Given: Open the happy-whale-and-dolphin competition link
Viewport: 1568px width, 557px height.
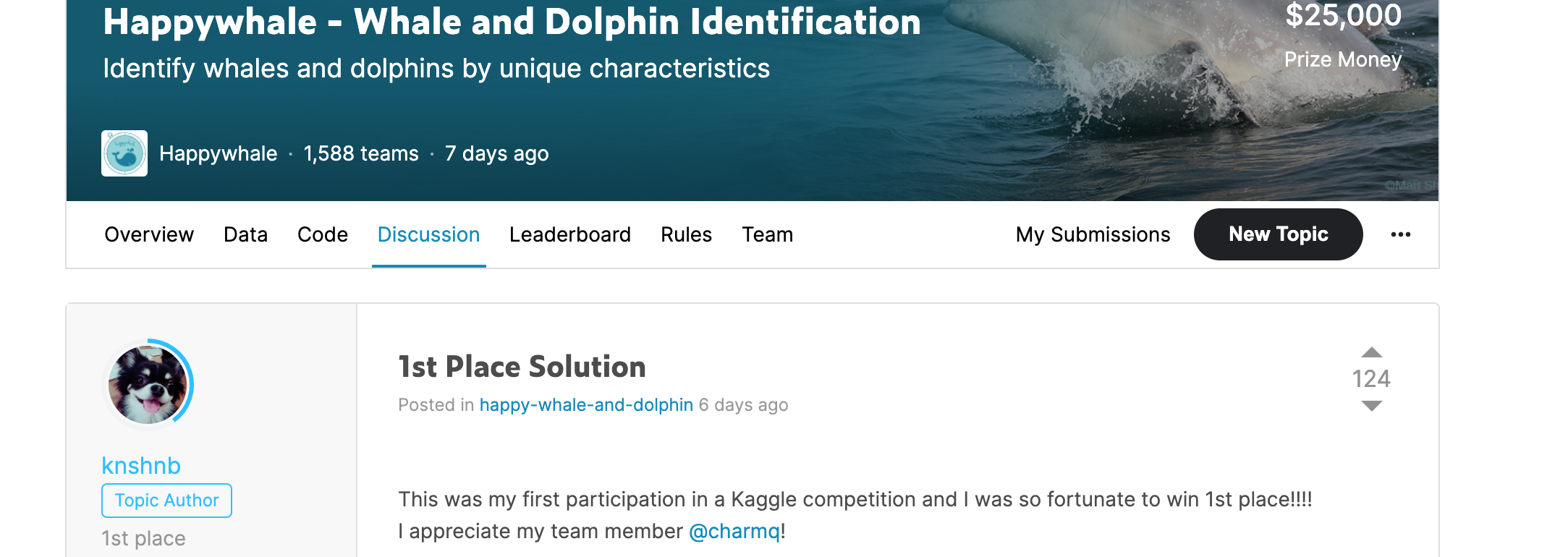Looking at the screenshot, I should [x=586, y=405].
